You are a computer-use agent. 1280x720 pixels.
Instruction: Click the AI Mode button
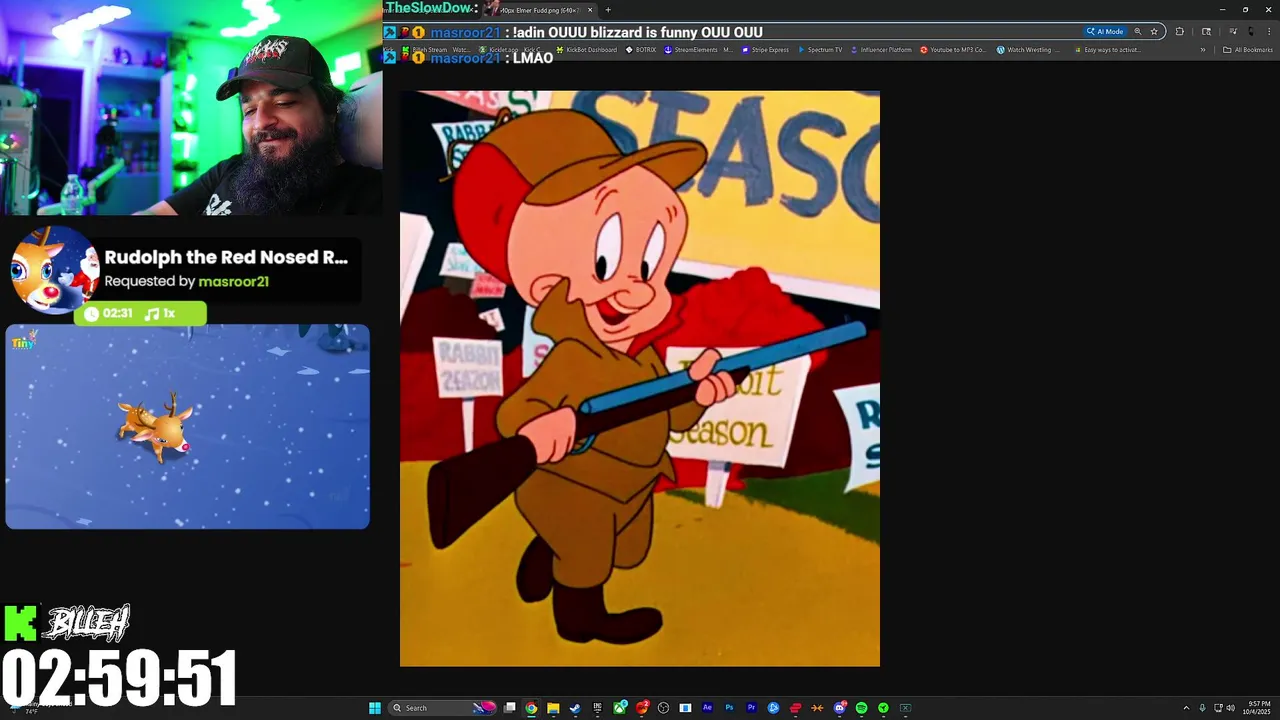1105,32
